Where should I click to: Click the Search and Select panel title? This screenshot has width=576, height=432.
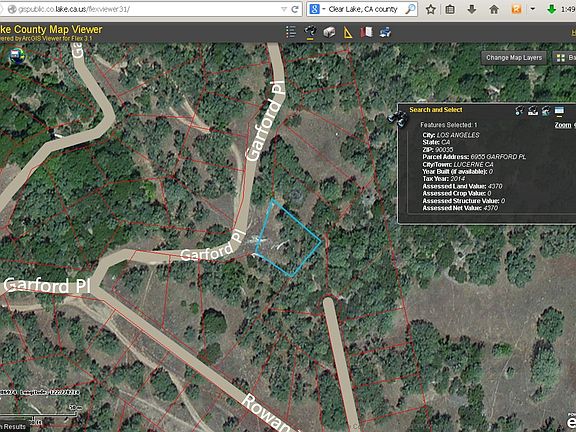436,109
